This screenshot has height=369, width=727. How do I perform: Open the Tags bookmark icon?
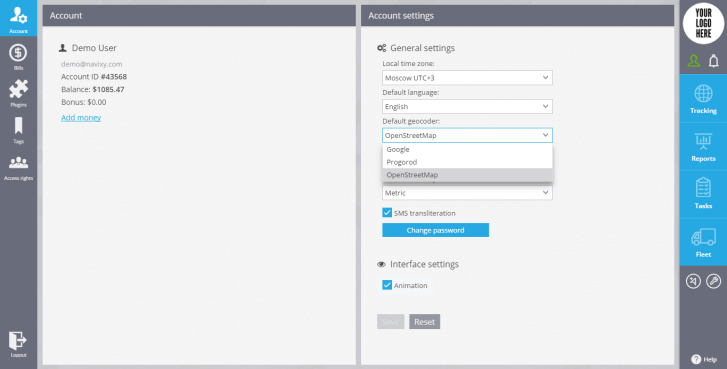point(18,126)
